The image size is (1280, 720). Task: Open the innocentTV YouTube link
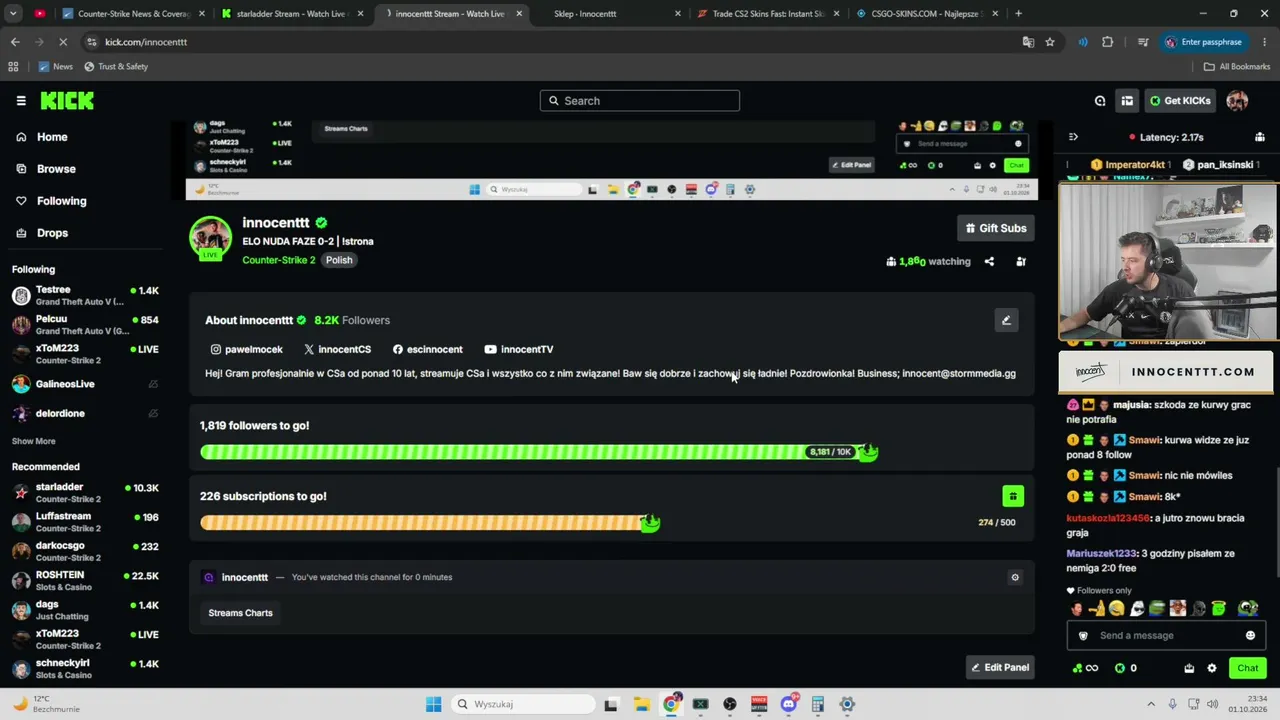518,349
